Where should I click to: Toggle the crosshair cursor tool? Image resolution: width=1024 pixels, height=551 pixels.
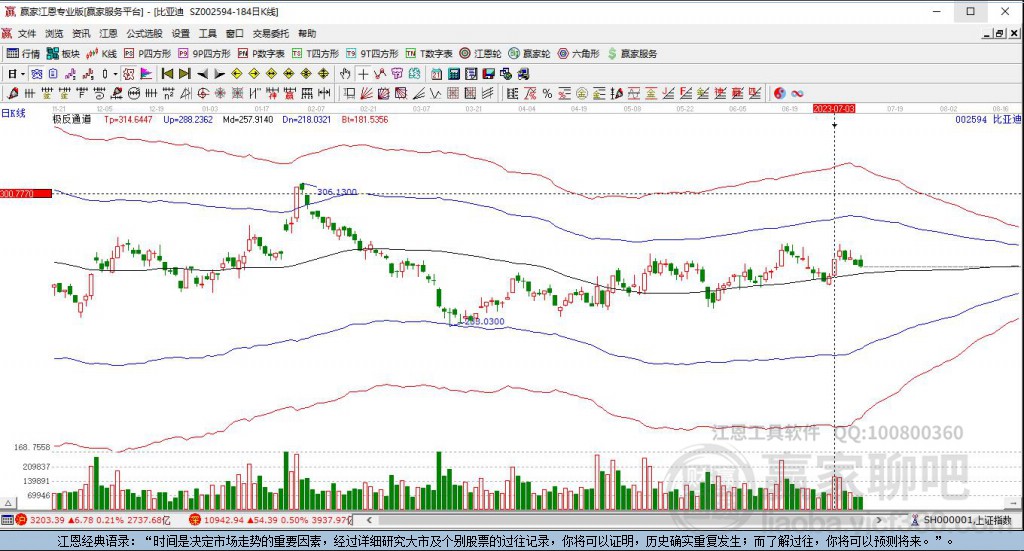pyautogui.click(x=362, y=74)
